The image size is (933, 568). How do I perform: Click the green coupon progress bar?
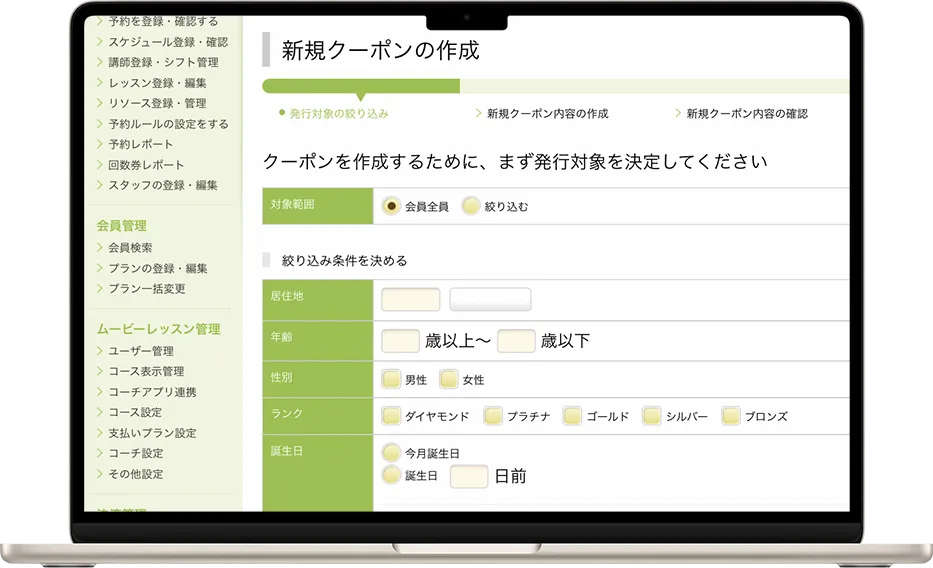(x=361, y=86)
